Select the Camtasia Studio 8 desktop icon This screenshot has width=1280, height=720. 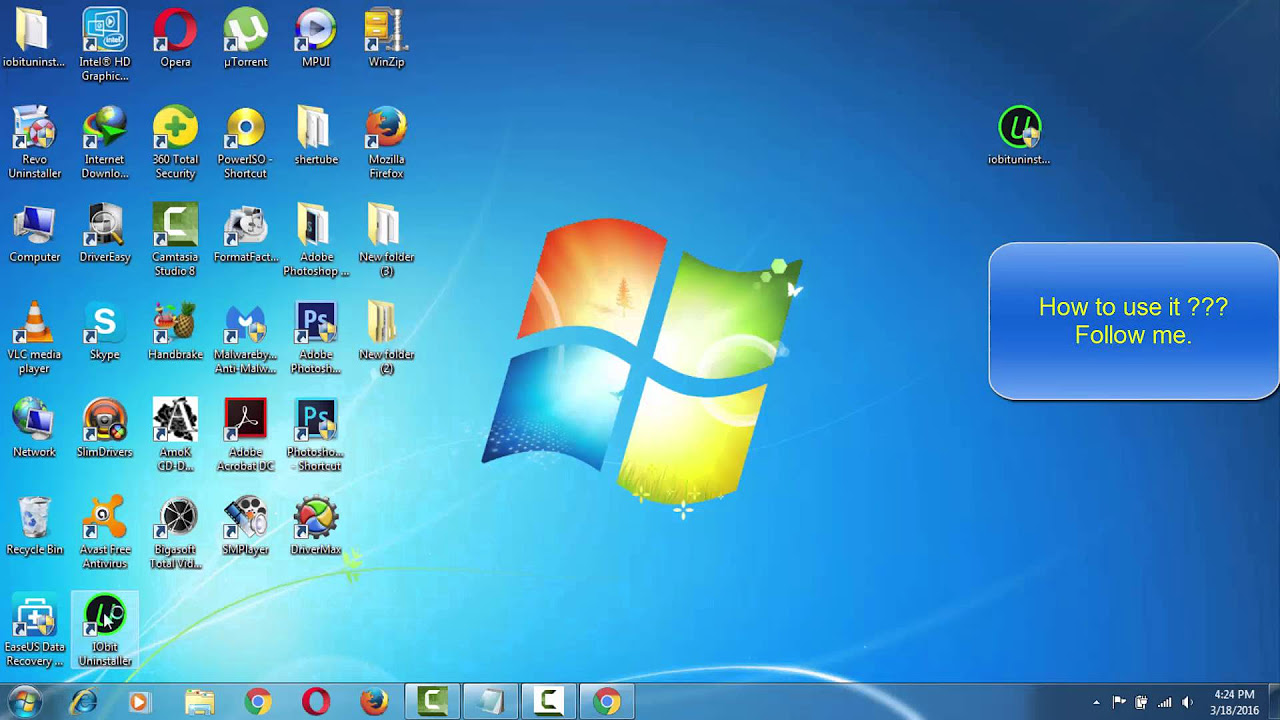pyautogui.click(x=175, y=240)
